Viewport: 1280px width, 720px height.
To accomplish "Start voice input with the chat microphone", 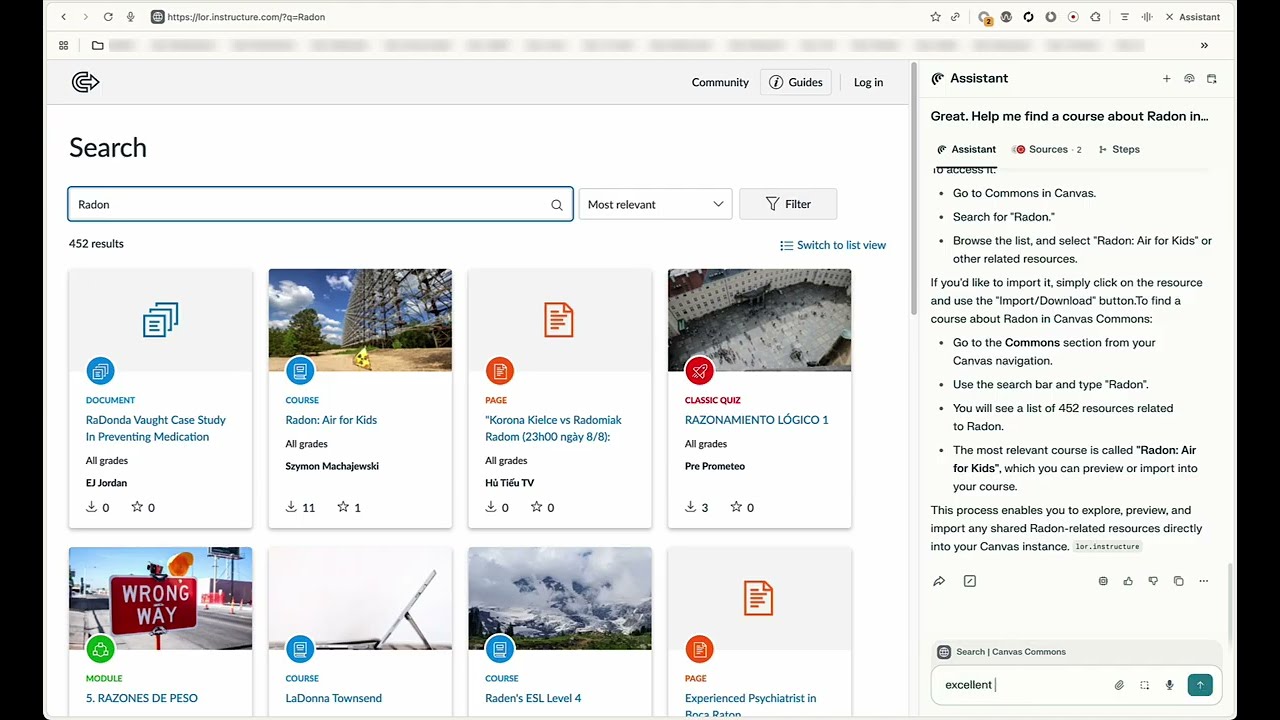I will coord(1169,685).
